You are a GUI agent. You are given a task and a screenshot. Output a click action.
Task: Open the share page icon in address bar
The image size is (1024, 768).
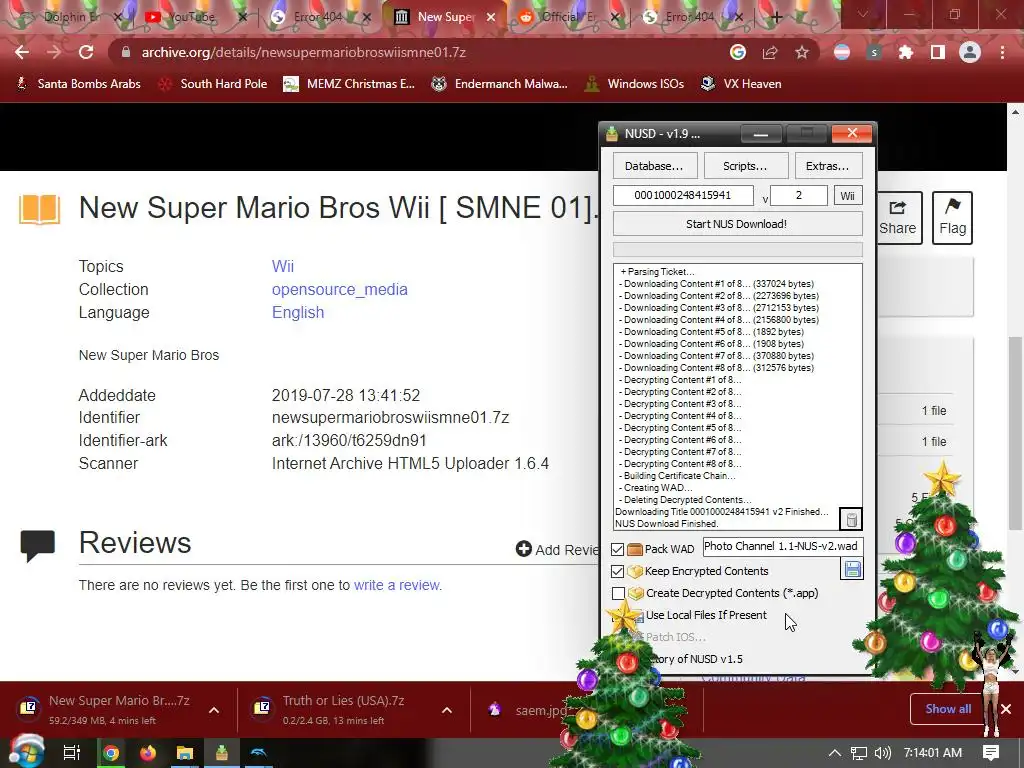(x=770, y=52)
